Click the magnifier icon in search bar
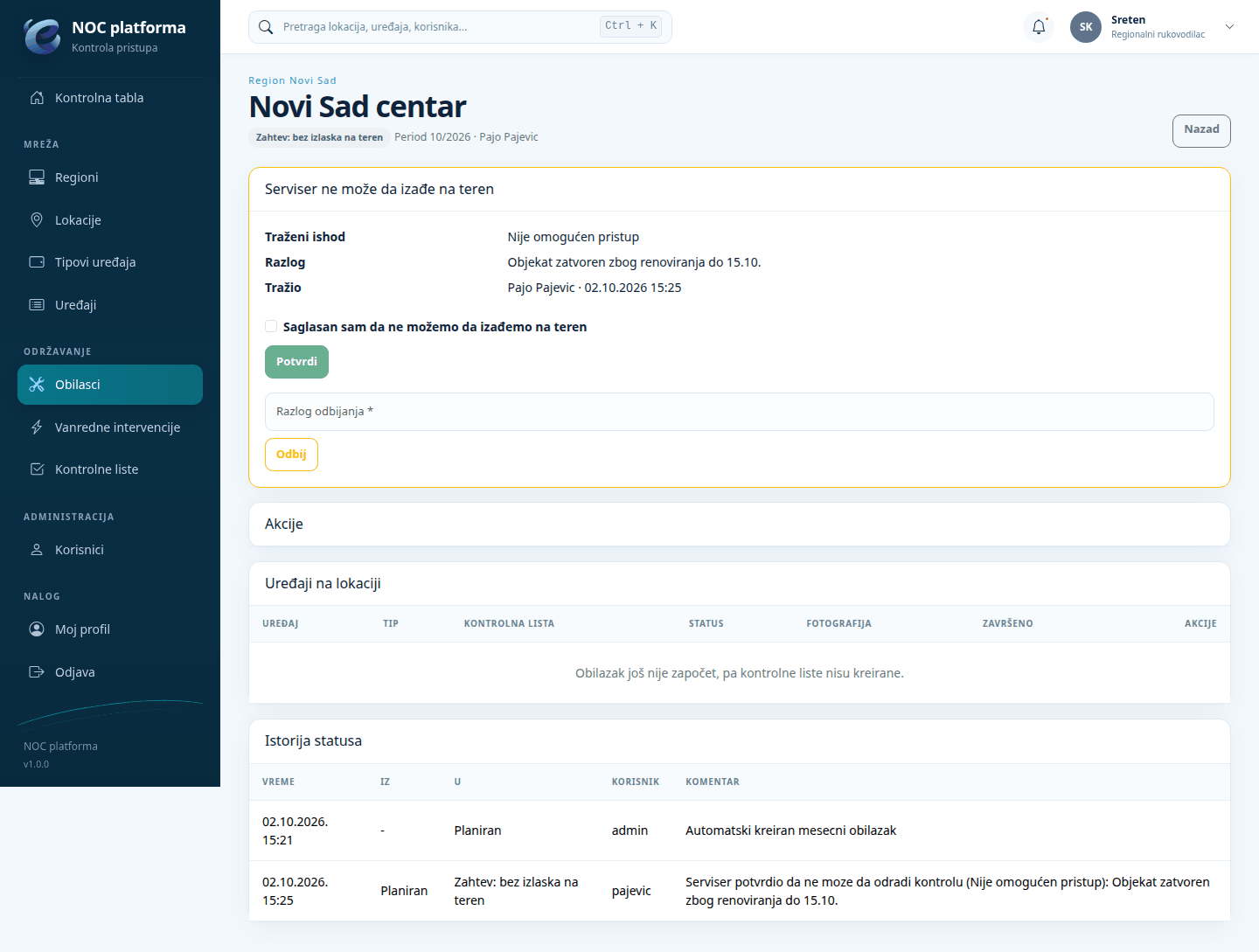Viewport: 1259px width, 952px height. tap(266, 27)
